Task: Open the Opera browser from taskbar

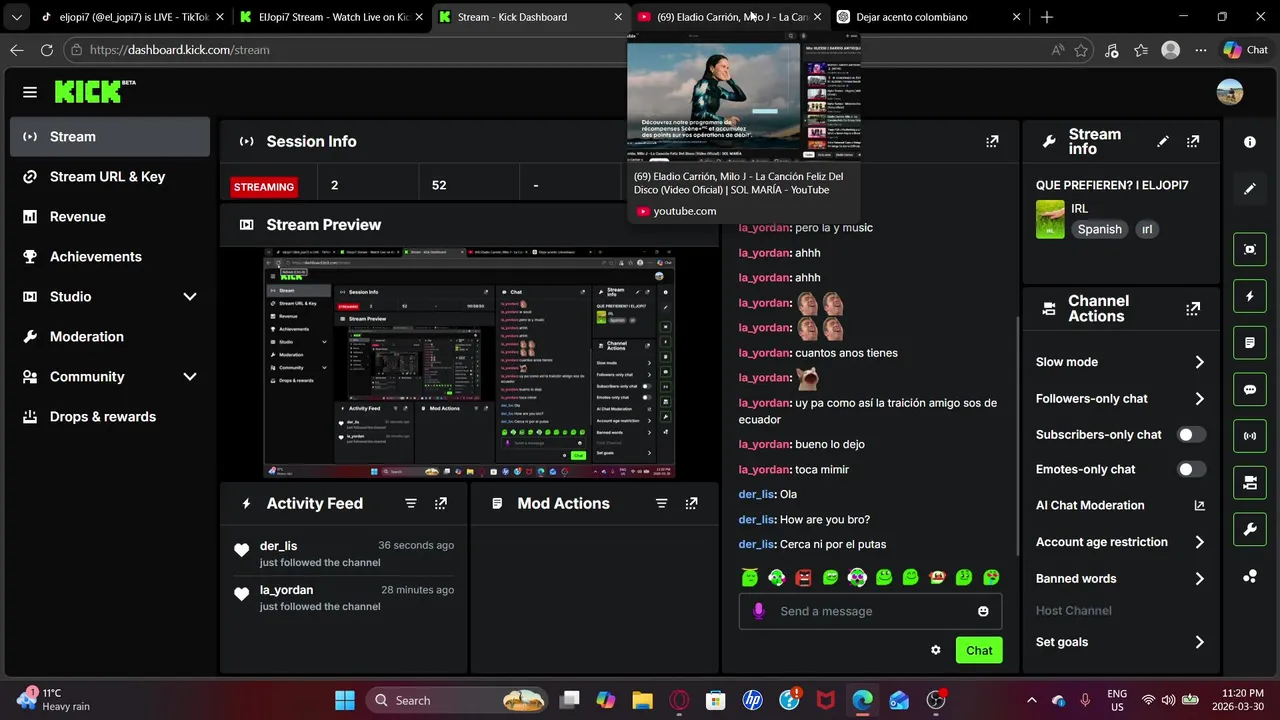Action: tap(679, 700)
